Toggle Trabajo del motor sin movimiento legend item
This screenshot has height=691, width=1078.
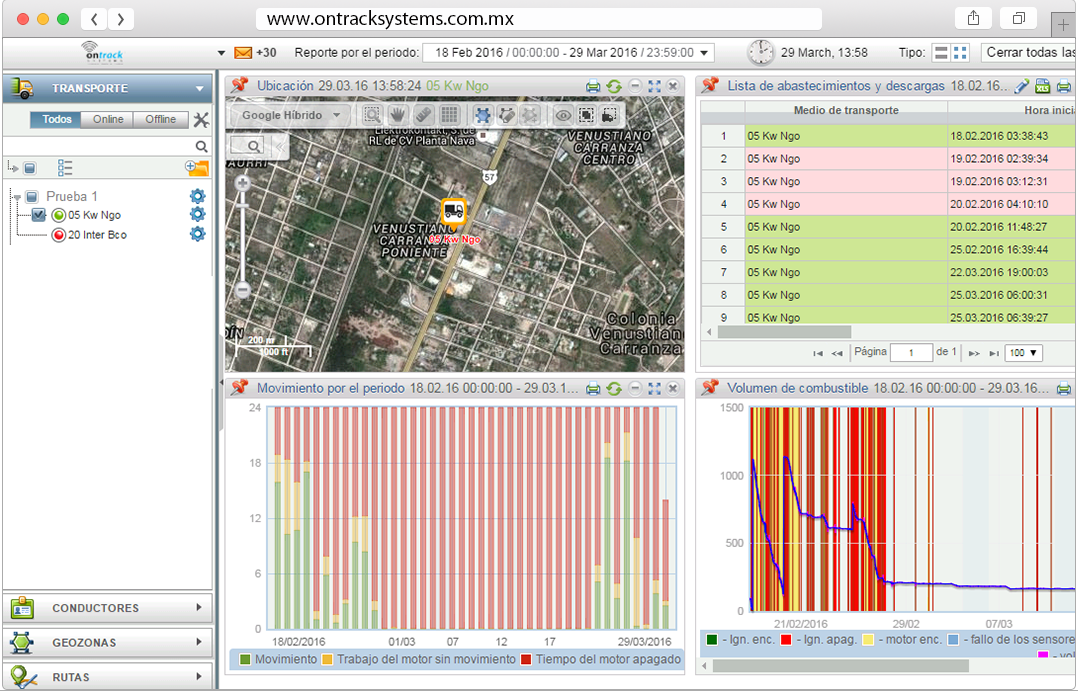(418, 659)
